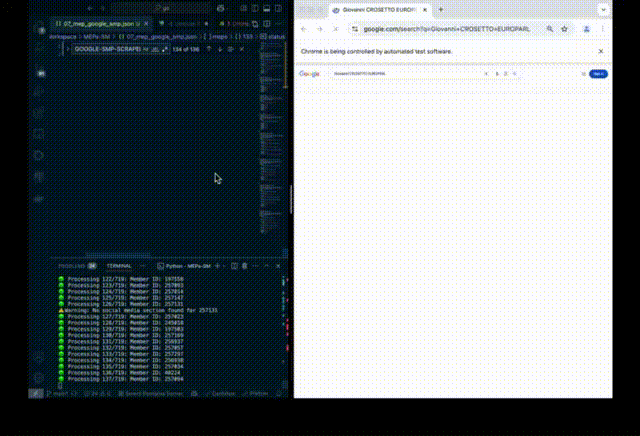
Task: Click the Google logo on search page
Action: [309, 74]
